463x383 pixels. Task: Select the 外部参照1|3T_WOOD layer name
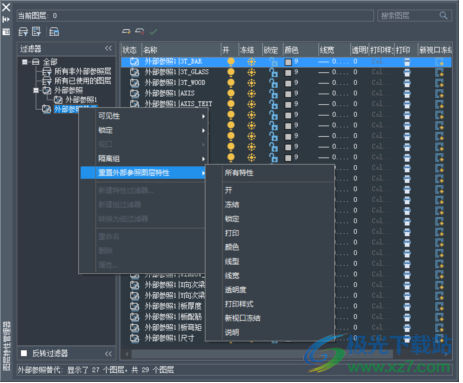pos(175,83)
